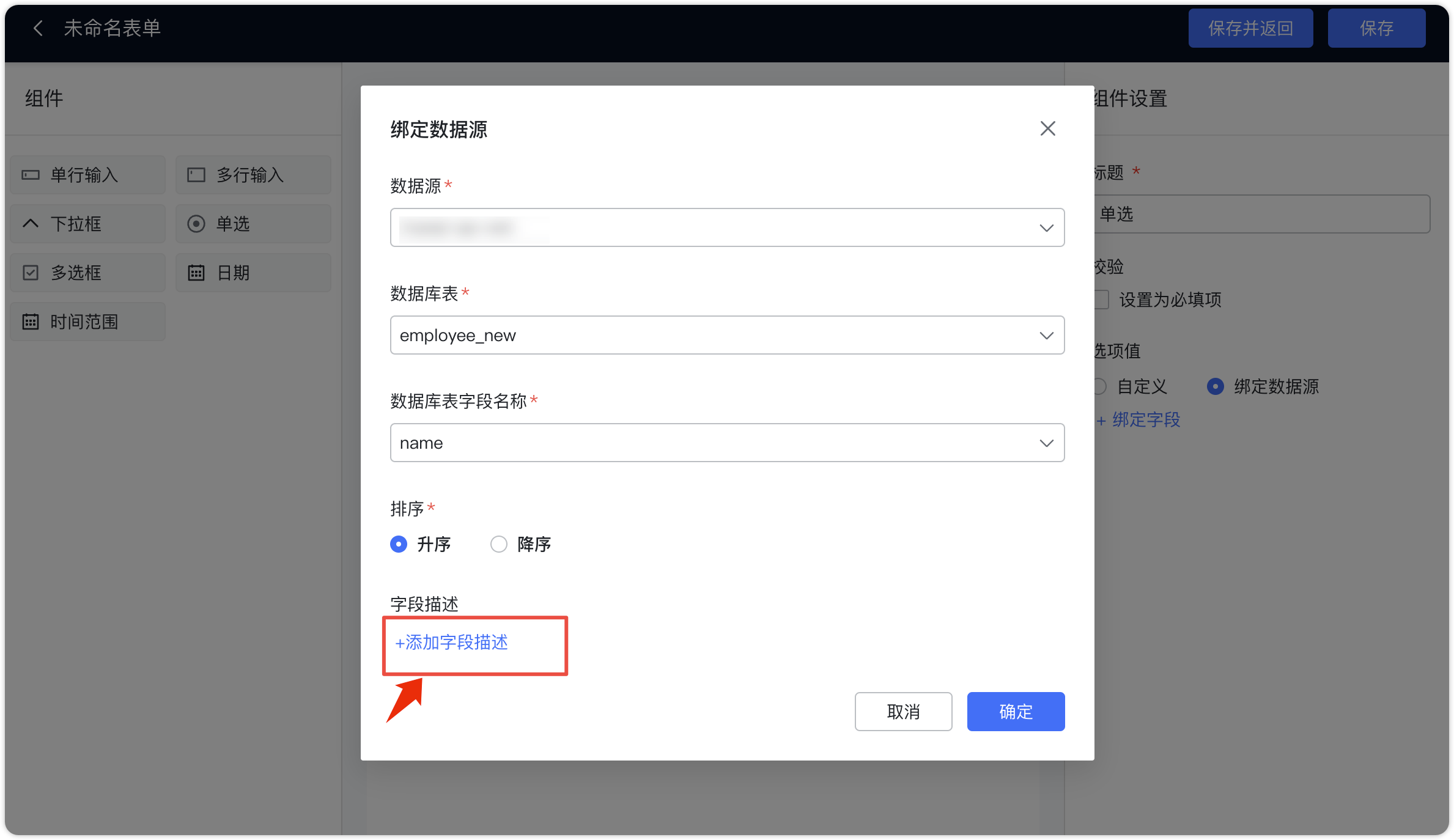Click the 取消 button
The width and height of the screenshot is (1454, 840).
click(903, 712)
